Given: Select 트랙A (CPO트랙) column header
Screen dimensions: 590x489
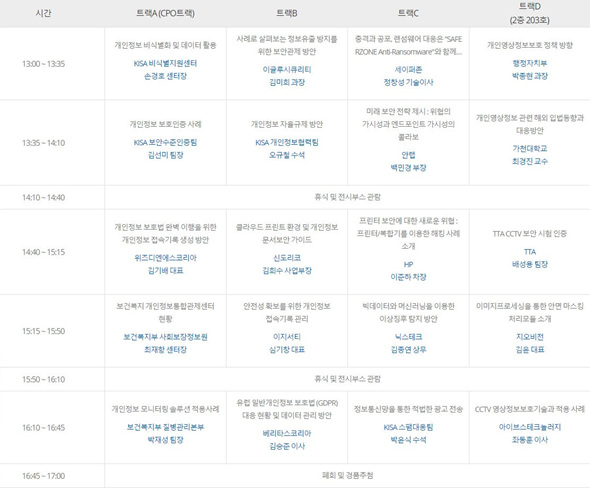Looking at the screenshot, I should click(x=165, y=13).
